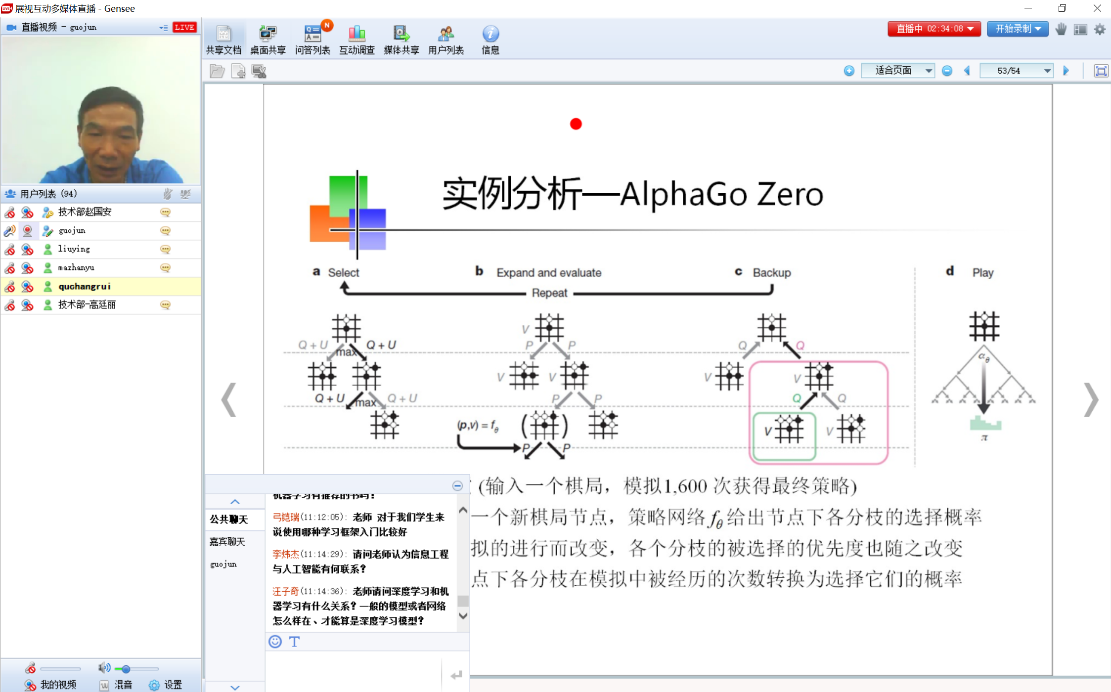Open private chat with 技术部赵国安
The width and height of the screenshot is (1111, 692).
[x=165, y=212]
